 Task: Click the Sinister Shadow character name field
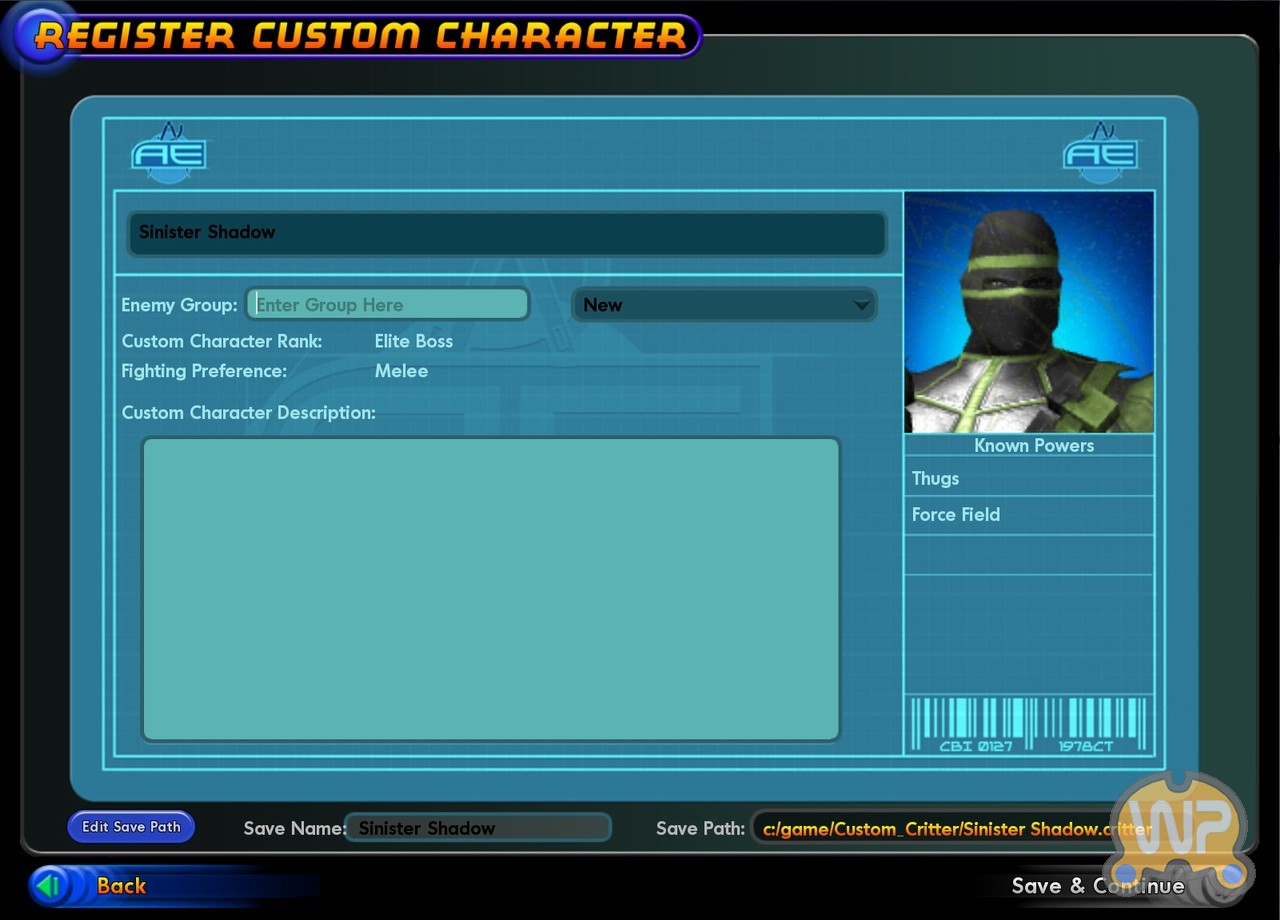(x=506, y=233)
